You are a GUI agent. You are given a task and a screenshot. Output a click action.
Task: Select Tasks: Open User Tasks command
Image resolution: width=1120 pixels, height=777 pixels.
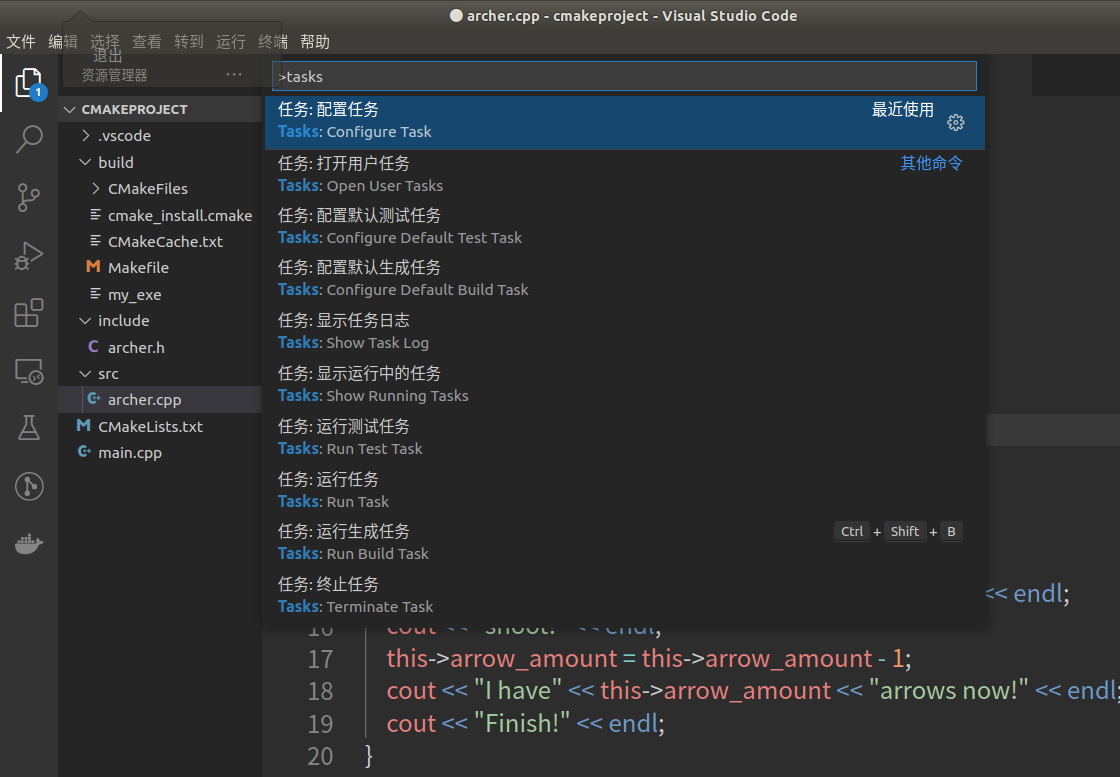click(x=624, y=176)
